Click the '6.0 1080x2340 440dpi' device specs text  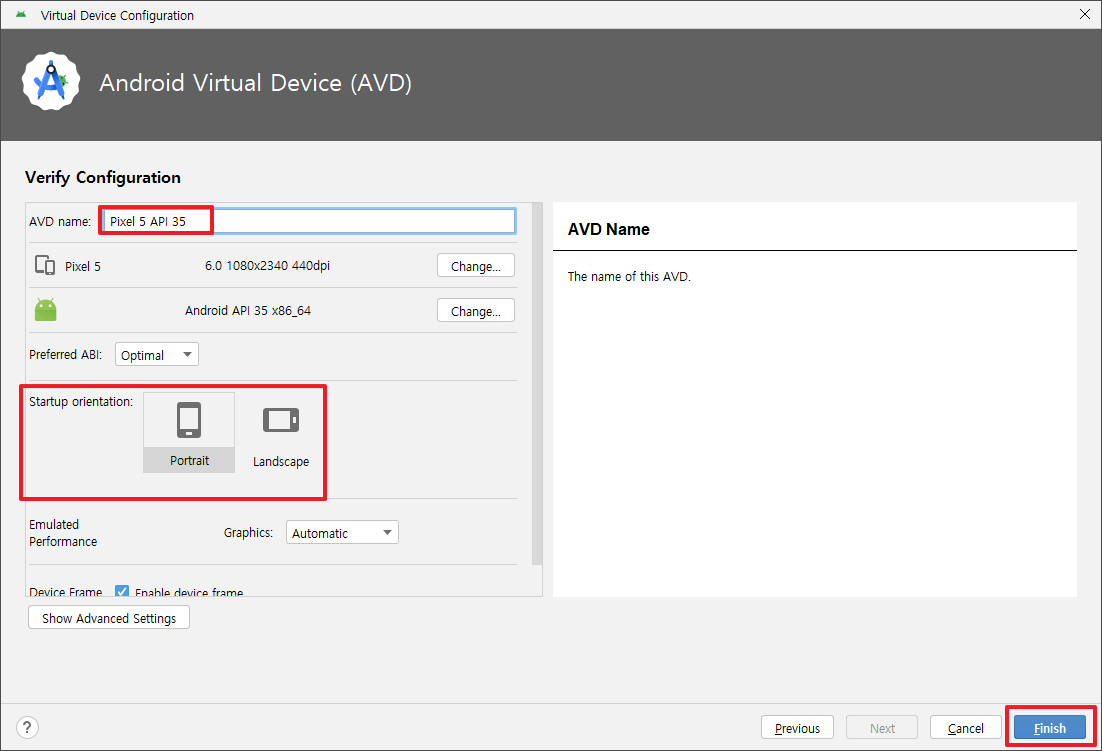coord(267,266)
